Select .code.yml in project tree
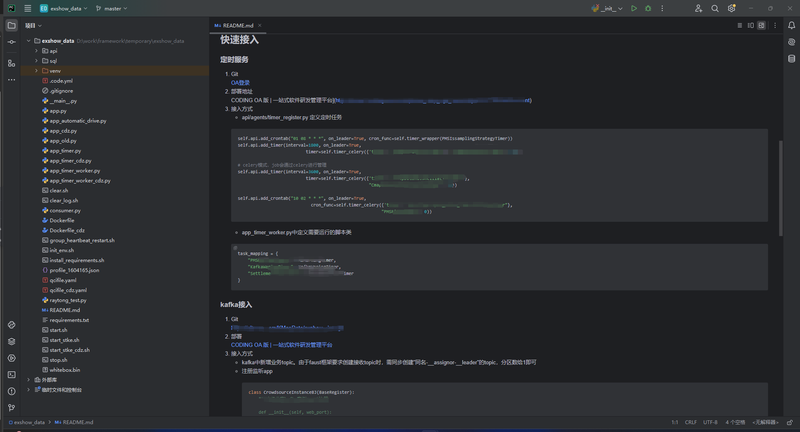 pyautogui.click(x=61, y=81)
